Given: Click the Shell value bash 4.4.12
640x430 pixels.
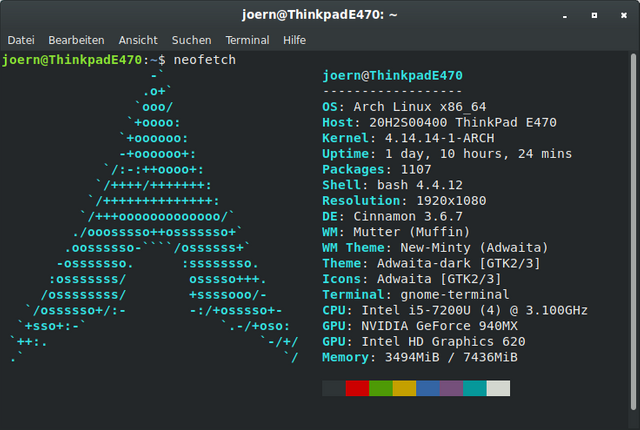Looking at the screenshot, I should [x=420, y=185].
